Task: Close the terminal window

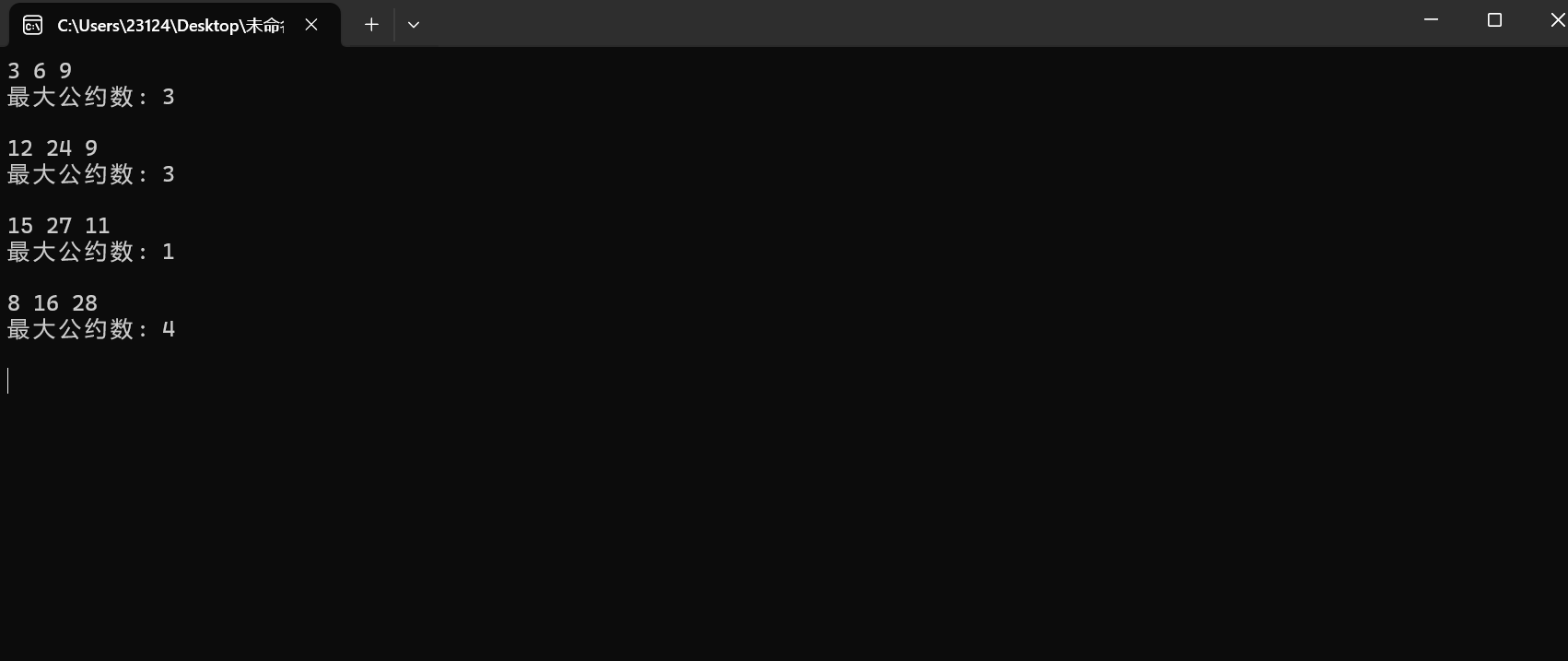Action: [x=1556, y=19]
